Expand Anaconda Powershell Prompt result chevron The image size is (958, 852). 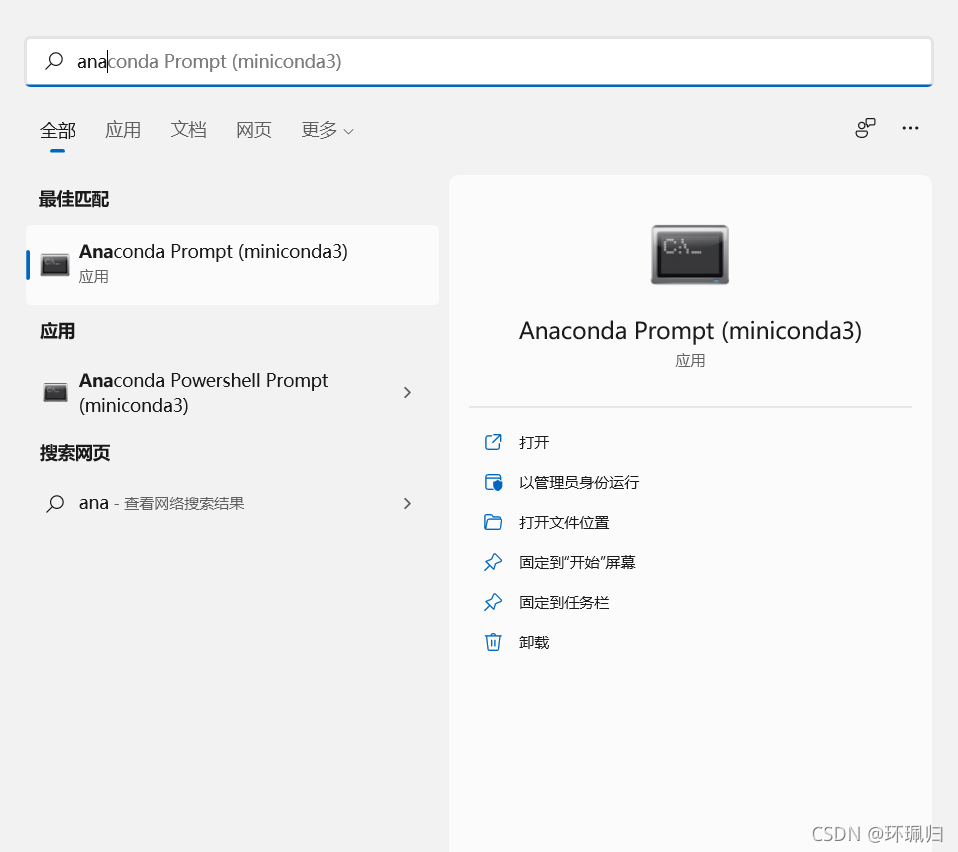pyautogui.click(x=407, y=393)
